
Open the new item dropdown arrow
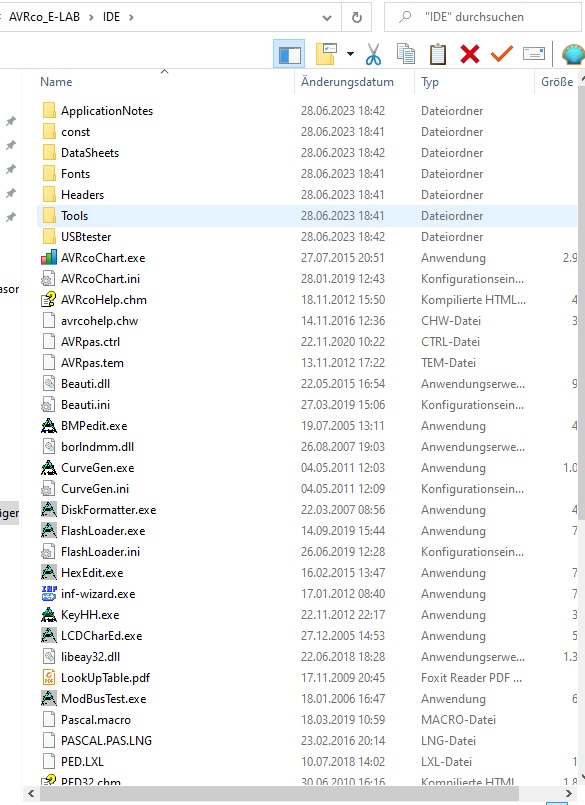pyautogui.click(x=350, y=54)
